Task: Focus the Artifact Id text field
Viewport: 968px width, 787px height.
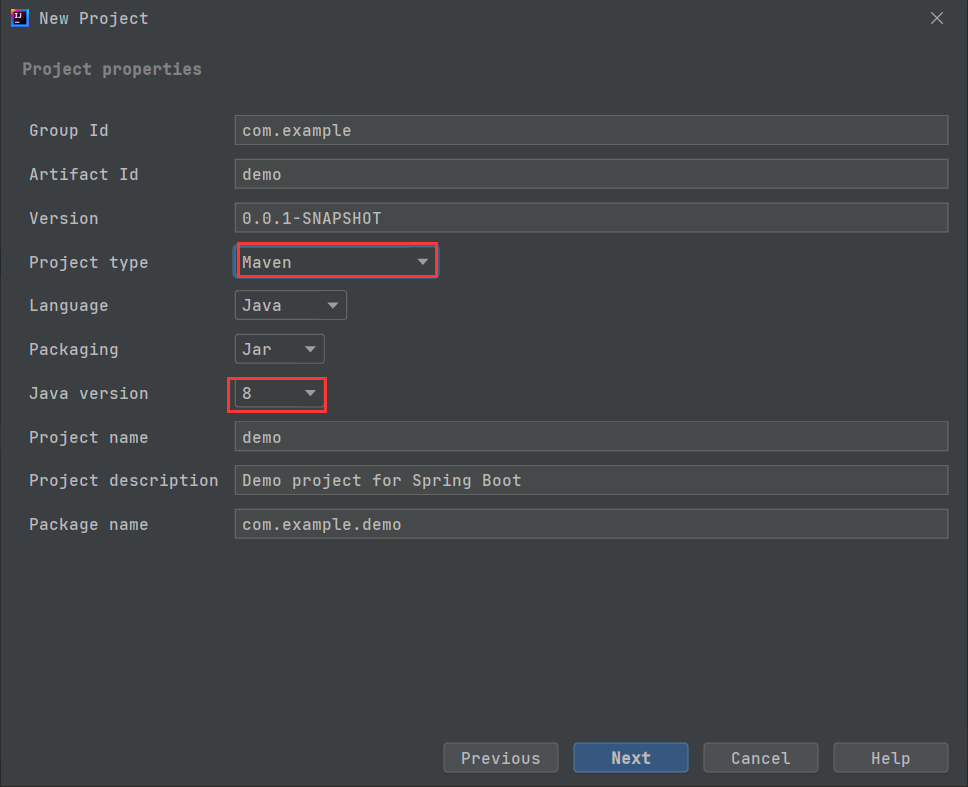Action: (590, 174)
